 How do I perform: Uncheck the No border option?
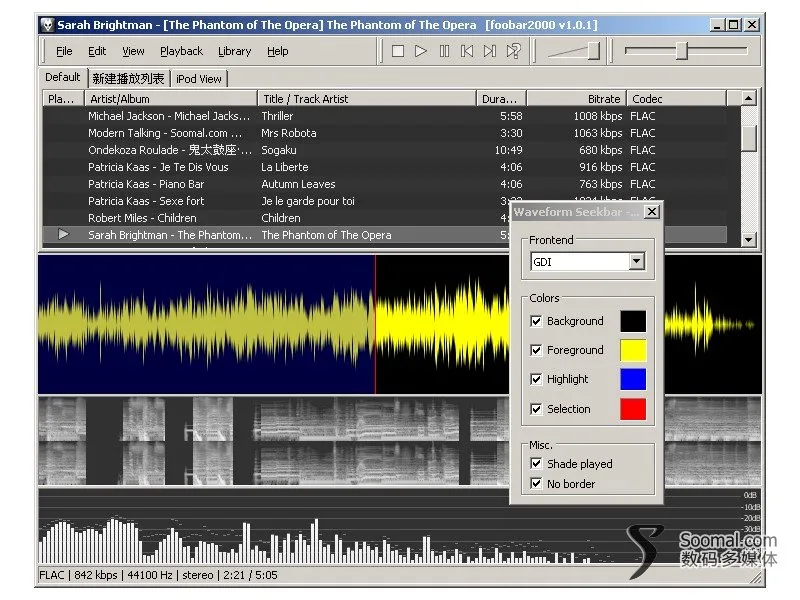coord(536,483)
